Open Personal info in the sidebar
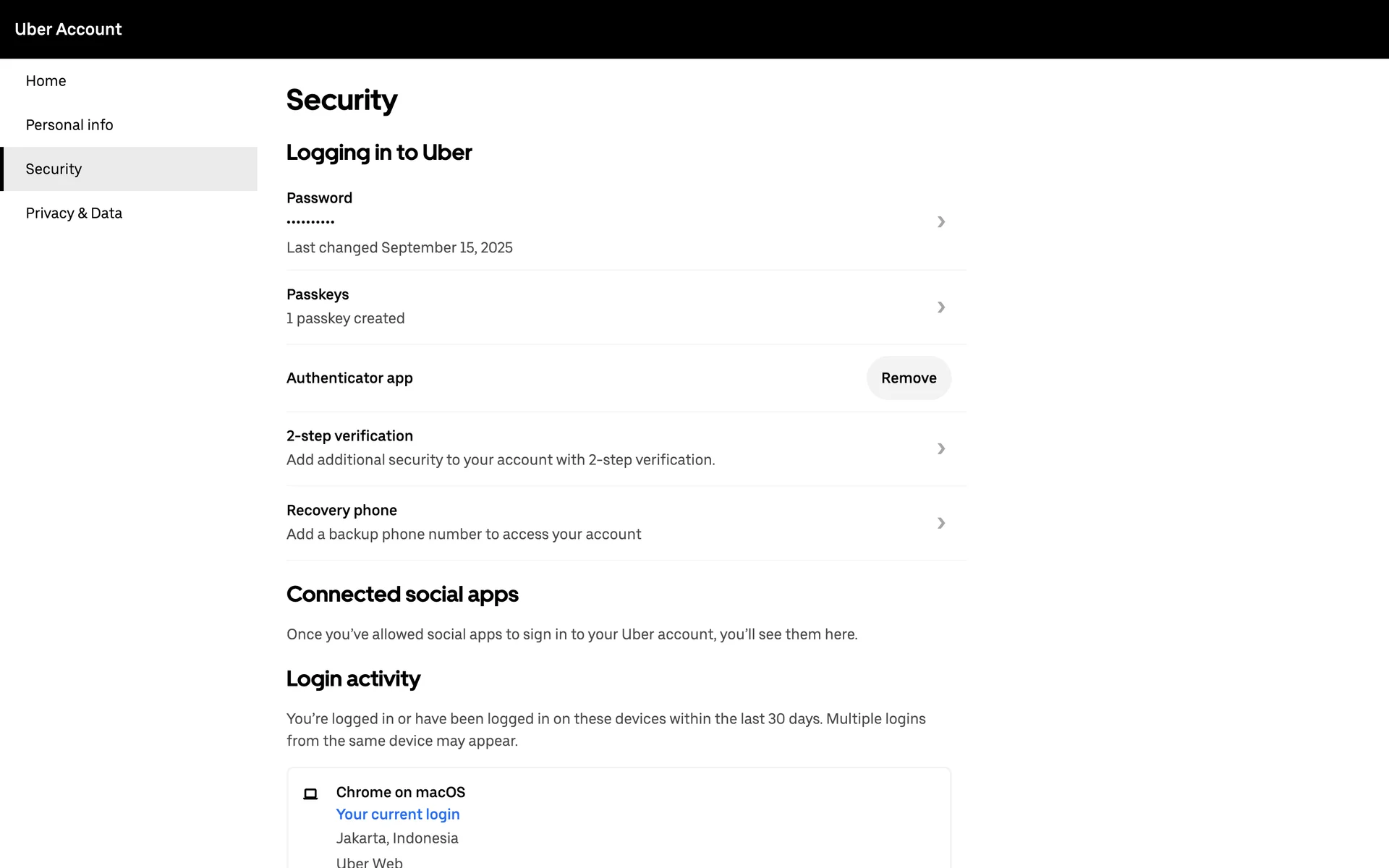 coord(69,125)
